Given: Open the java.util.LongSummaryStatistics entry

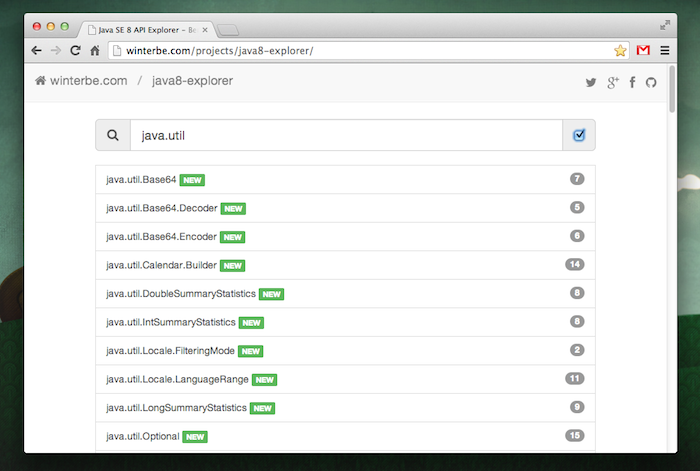Looking at the screenshot, I should (x=345, y=408).
